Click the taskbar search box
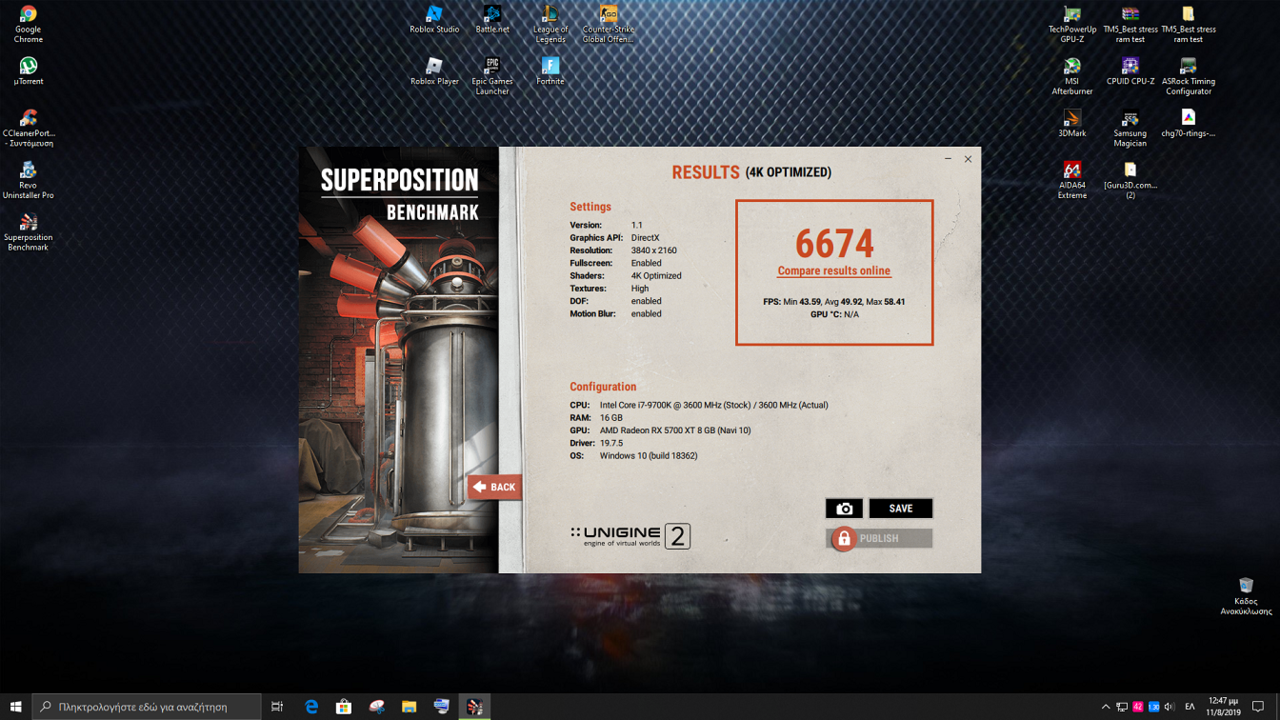This screenshot has height=720, width=1280. 146,706
